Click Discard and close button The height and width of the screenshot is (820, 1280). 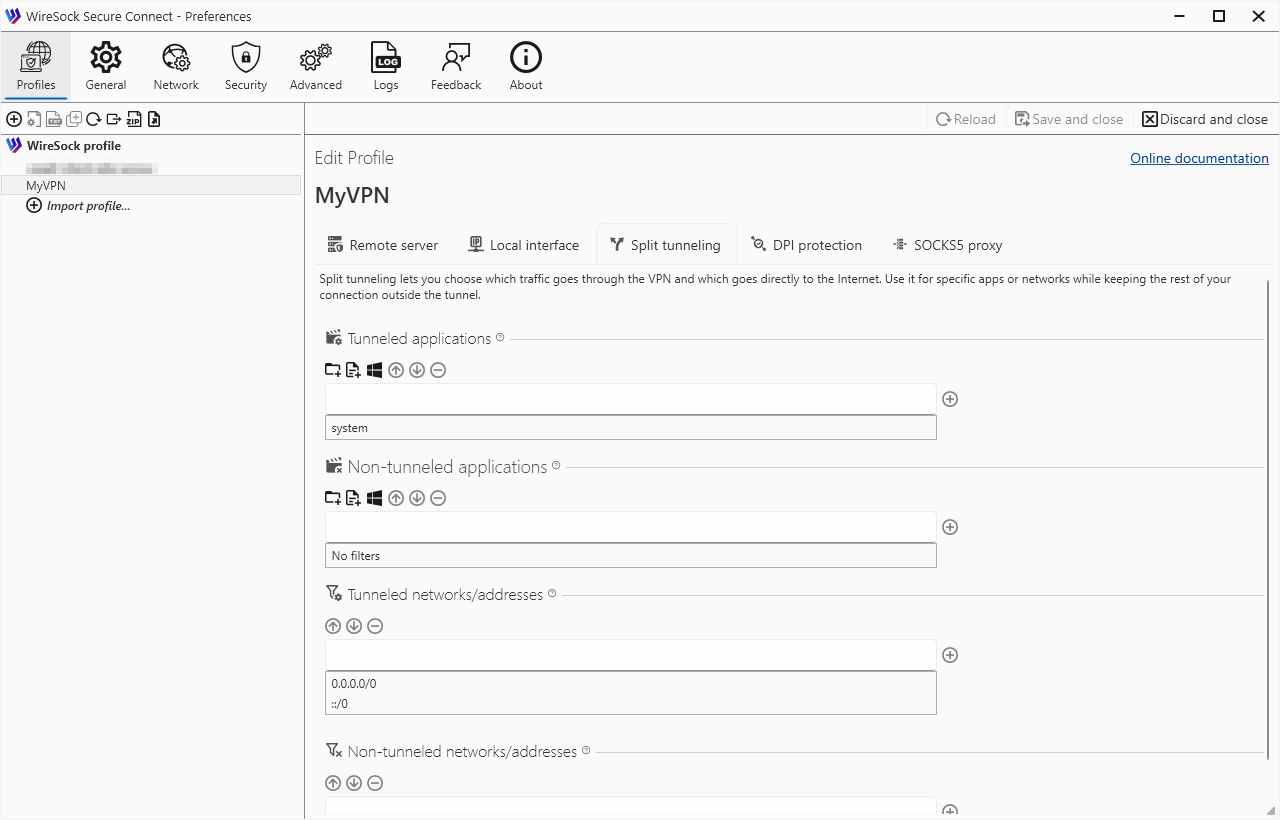tap(1205, 119)
